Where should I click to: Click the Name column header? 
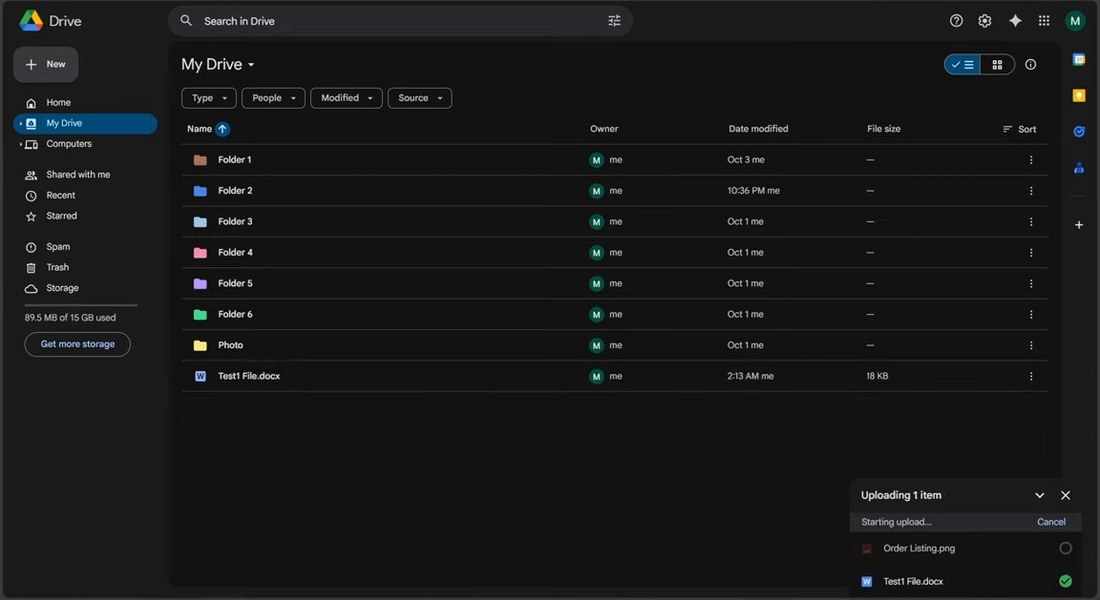point(199,129)
